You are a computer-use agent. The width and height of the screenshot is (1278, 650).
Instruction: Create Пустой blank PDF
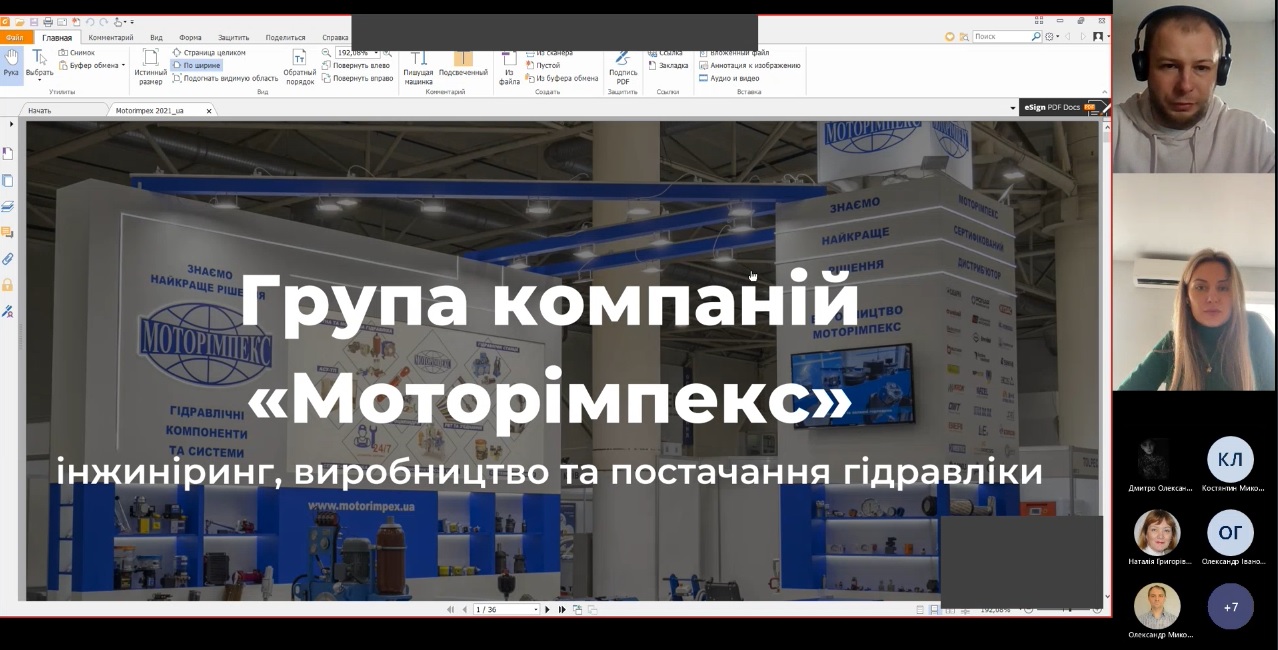543,65
